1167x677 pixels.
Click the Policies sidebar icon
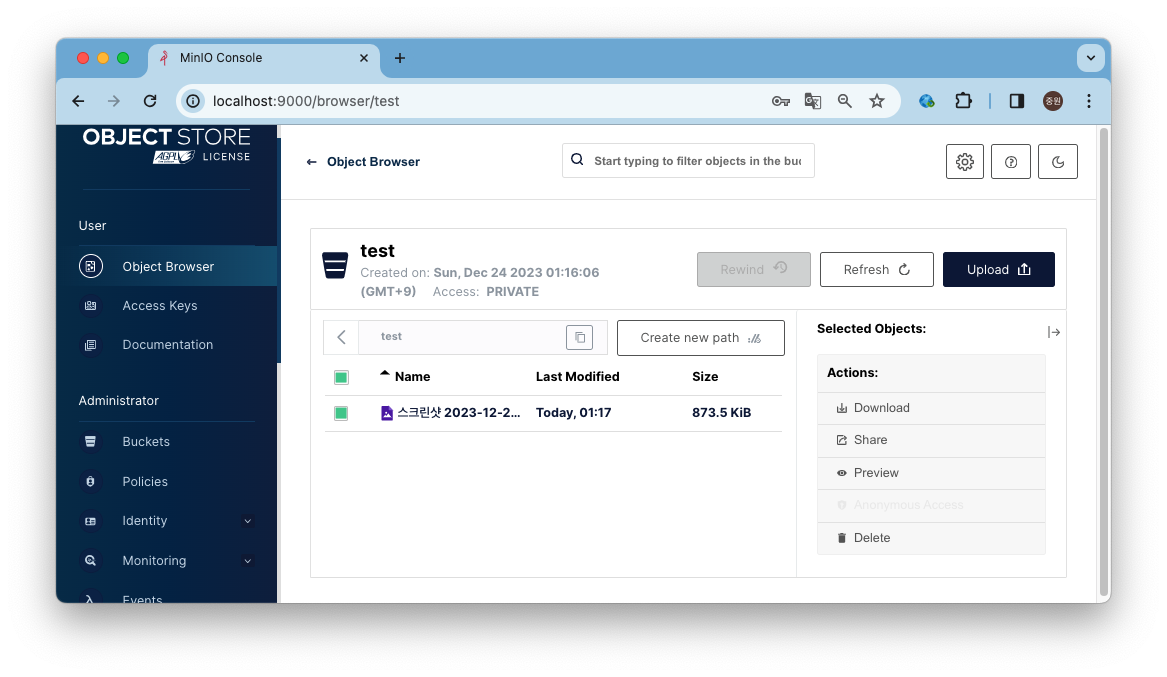[91, 481]
